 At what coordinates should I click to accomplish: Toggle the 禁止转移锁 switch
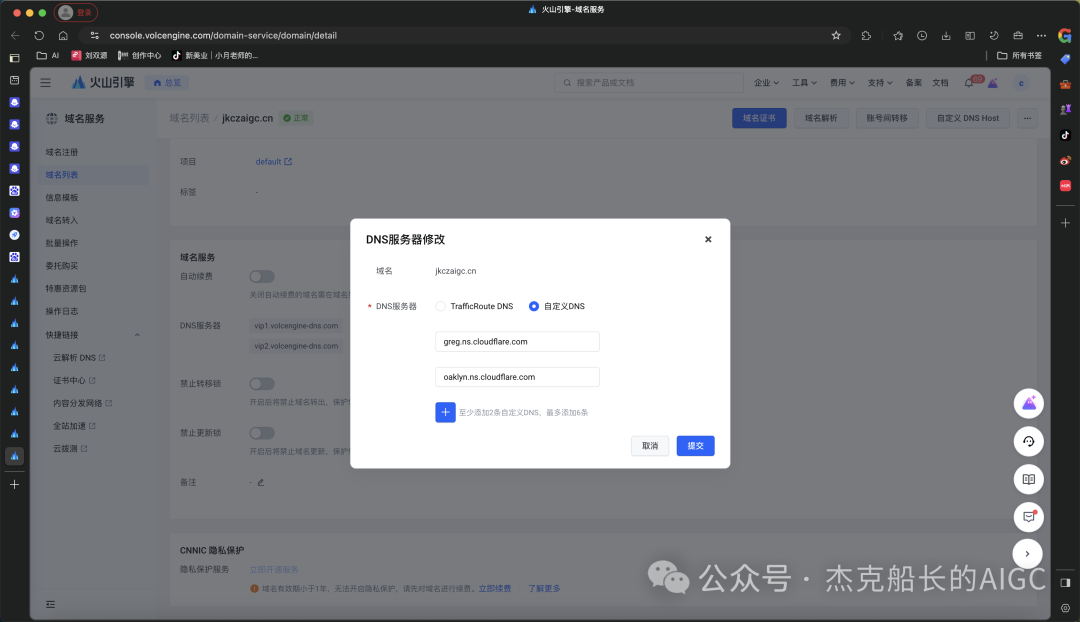pos(262,384)
